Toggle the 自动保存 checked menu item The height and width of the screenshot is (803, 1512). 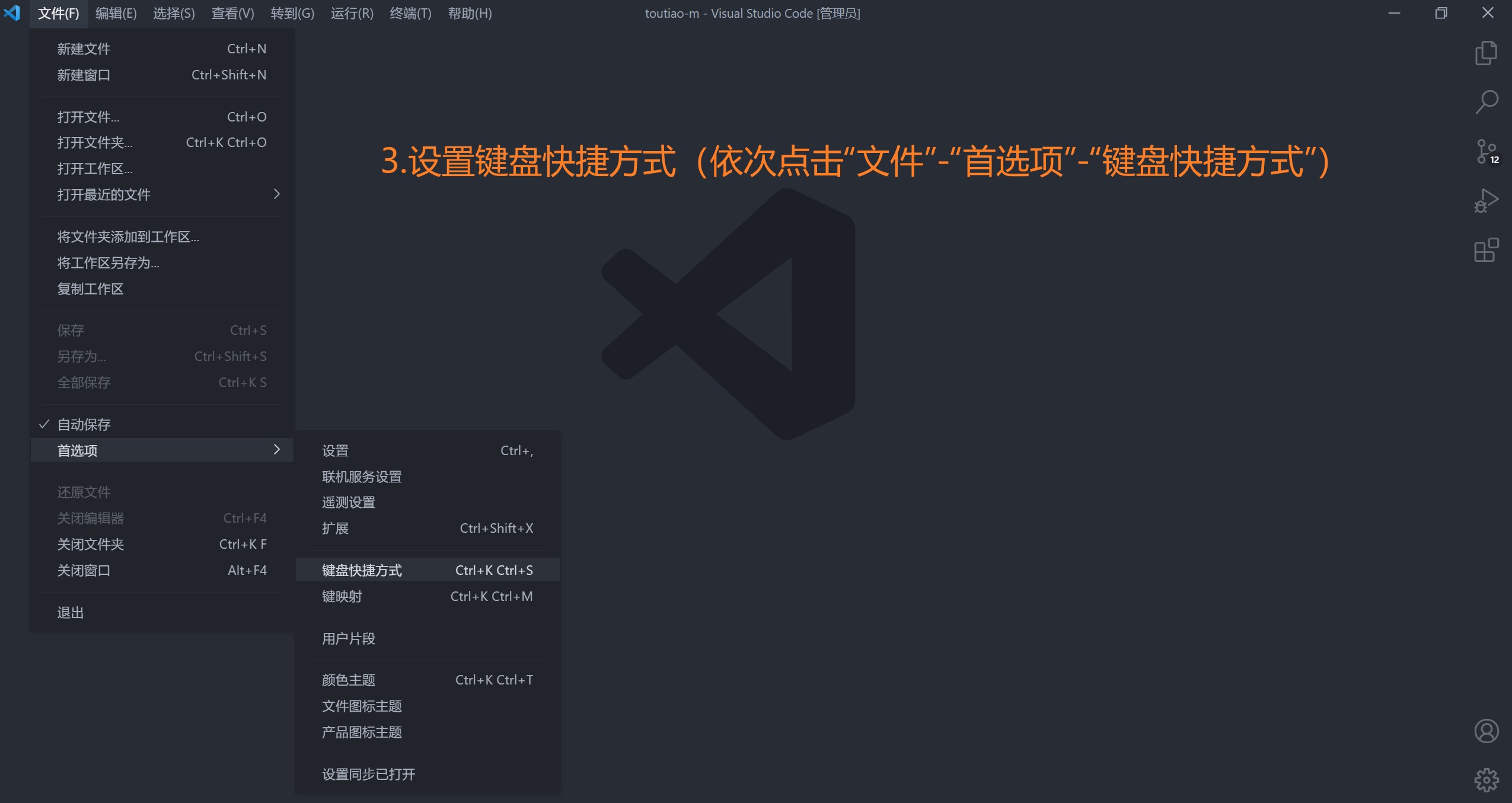click(84, 424)
